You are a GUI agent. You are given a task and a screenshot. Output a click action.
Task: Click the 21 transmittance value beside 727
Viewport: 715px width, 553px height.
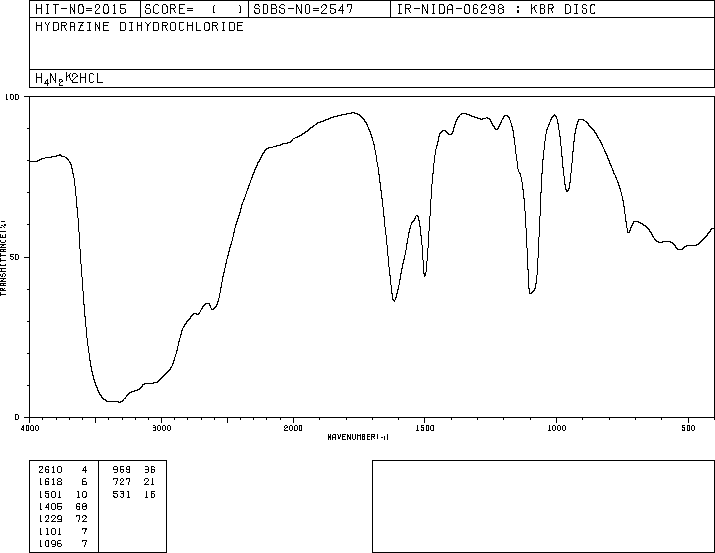150,482
